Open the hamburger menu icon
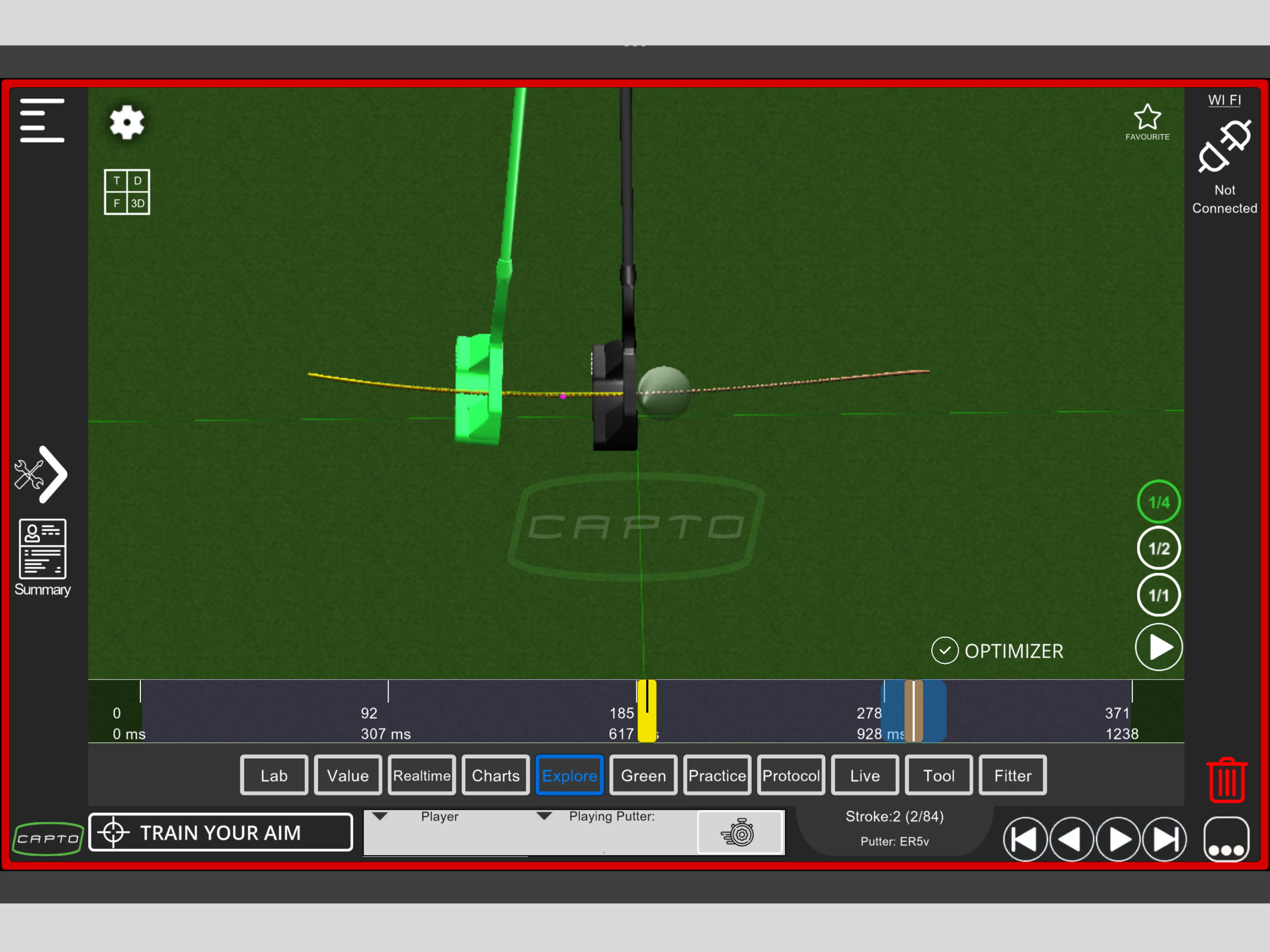The height and width of the screenshot is (952, 1270). pos(42,120)
